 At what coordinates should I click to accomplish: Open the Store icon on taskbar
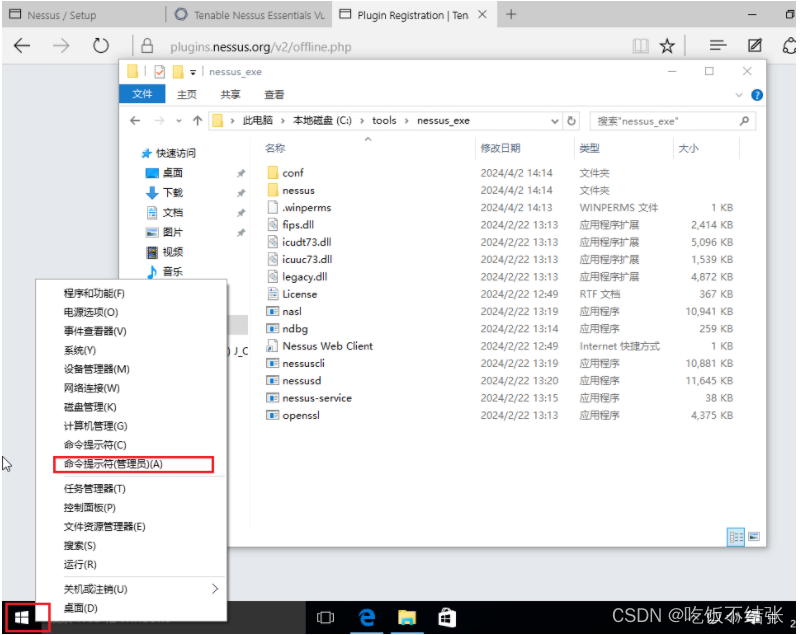coord(447,618)
